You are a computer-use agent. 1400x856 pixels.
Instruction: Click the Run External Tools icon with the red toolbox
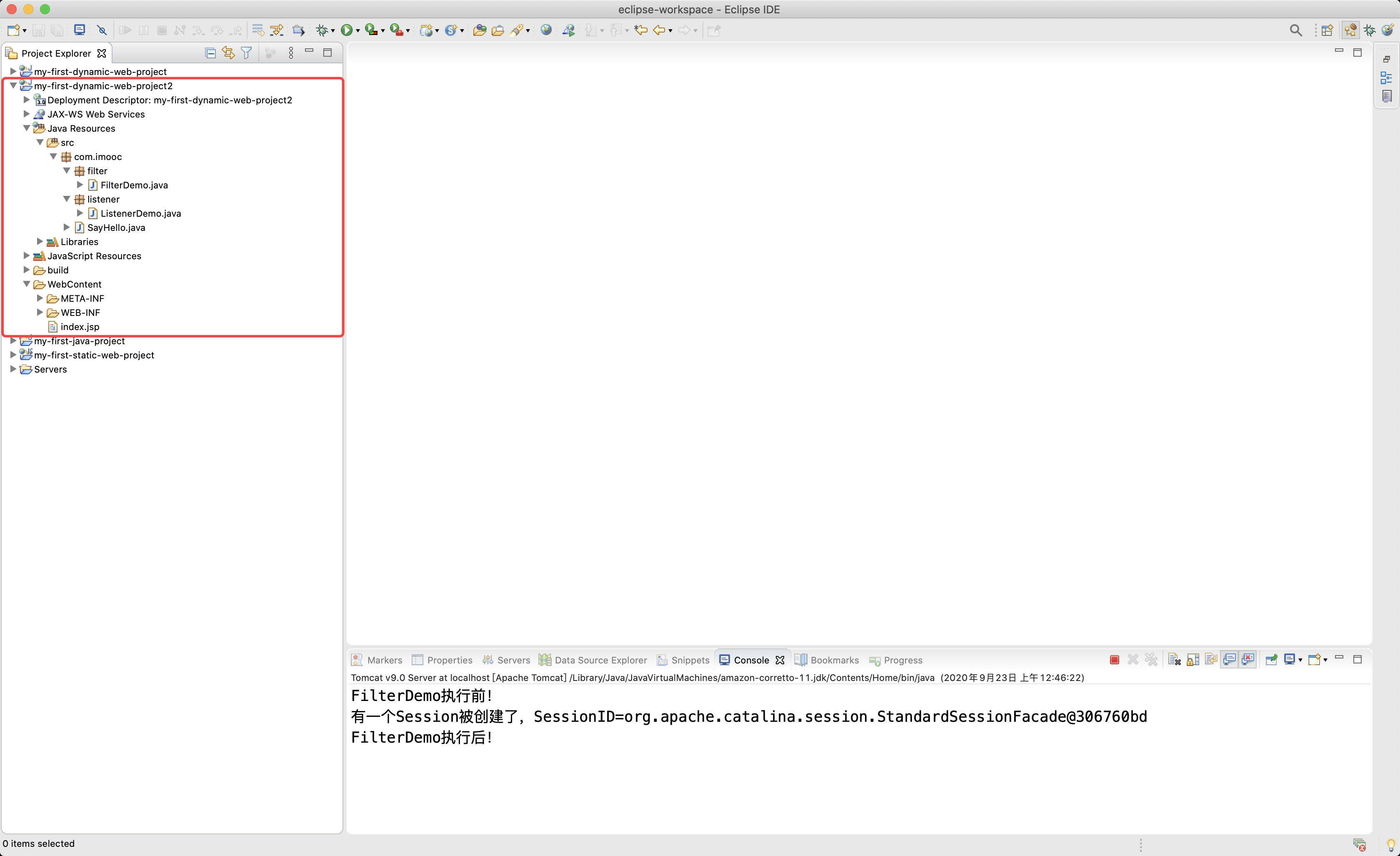tap(397, 30)
